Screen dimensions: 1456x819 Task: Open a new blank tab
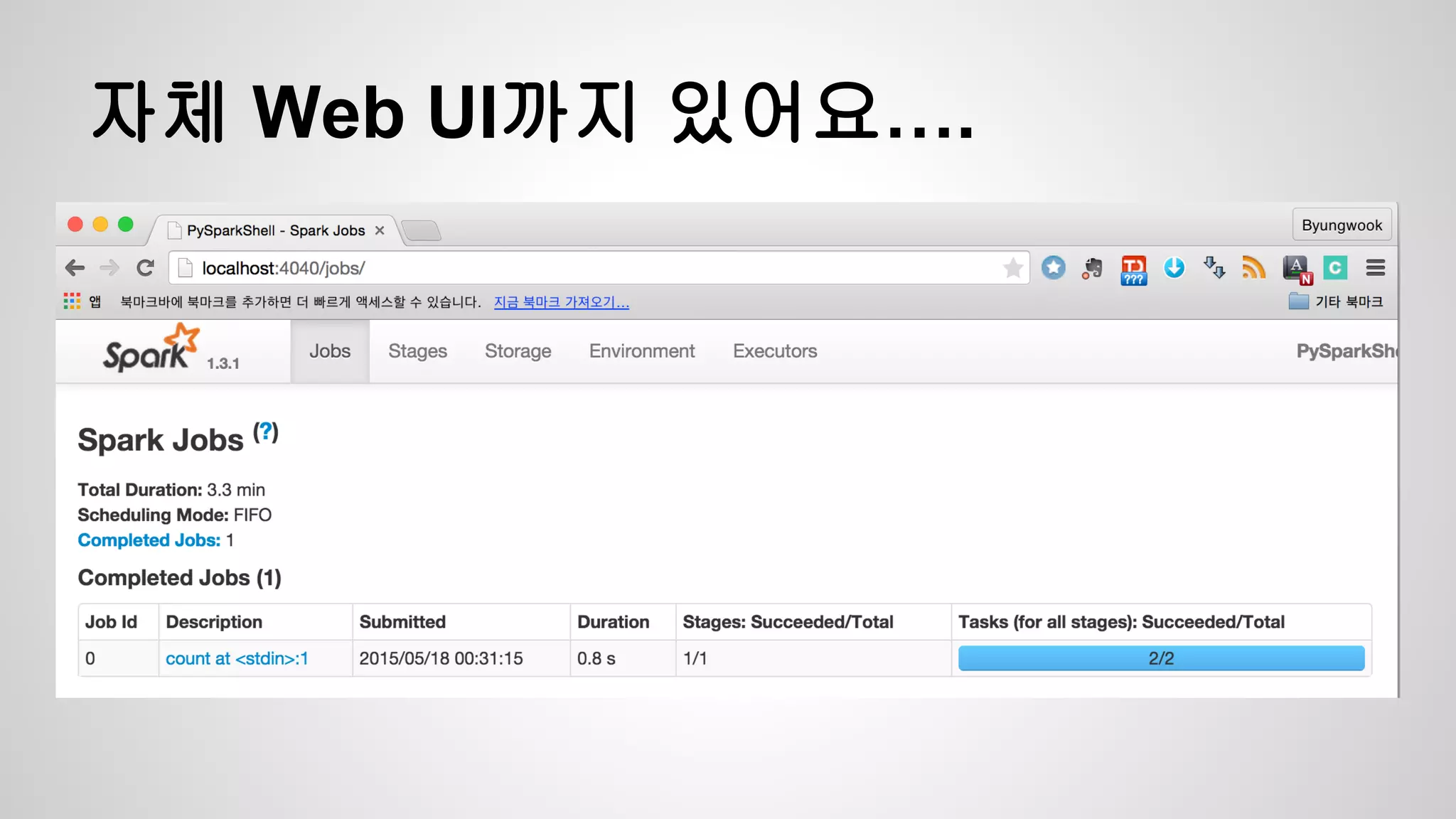[x=422, y=230]
